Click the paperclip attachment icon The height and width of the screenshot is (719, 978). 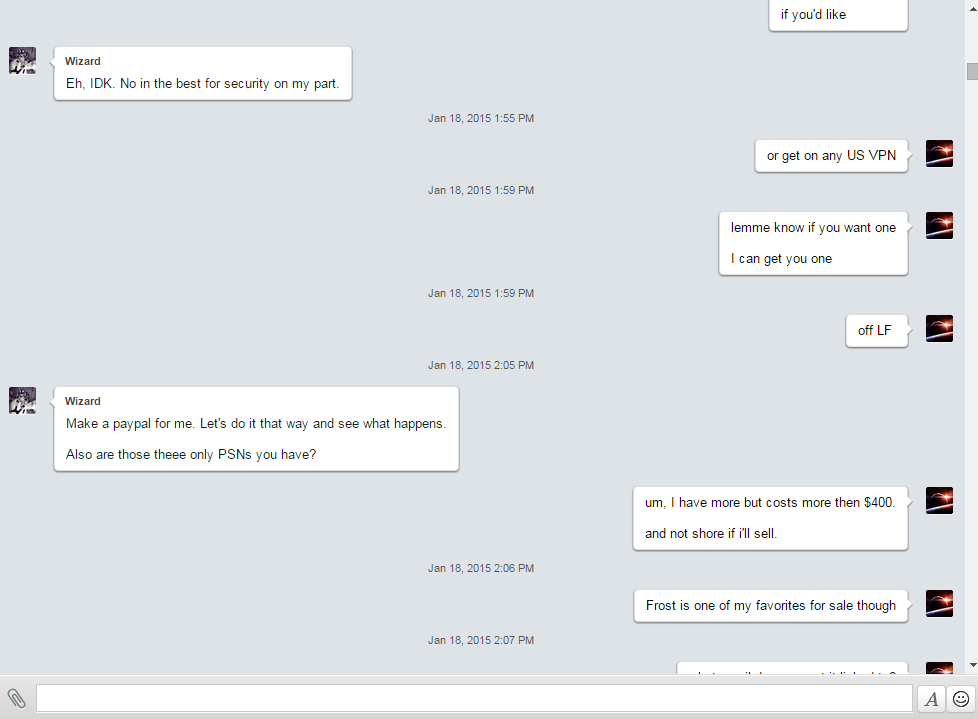tap(16, 698)
